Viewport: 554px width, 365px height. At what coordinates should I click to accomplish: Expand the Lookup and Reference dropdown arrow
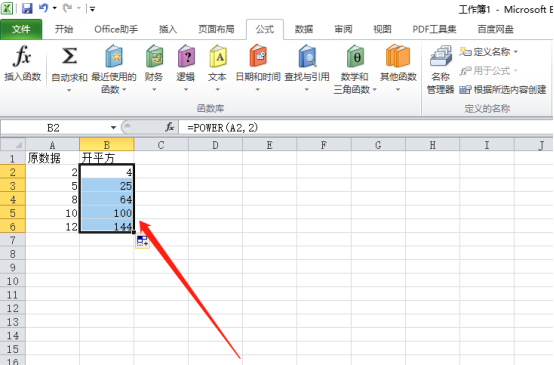(307, 90)
